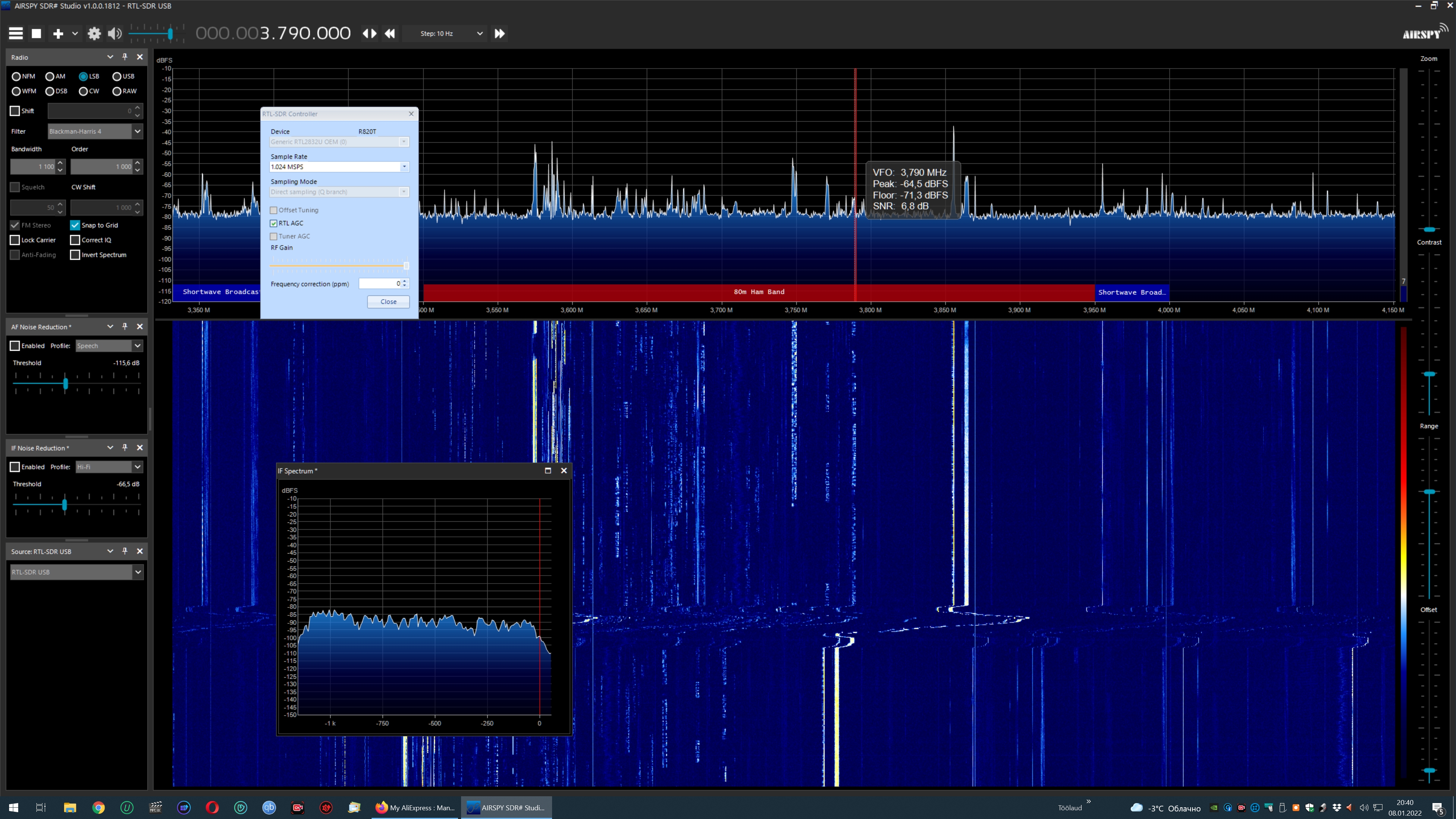1456x819 pixels.
Task: Open the Blackman-Harris 4 filter dropdown
Action: pos(95,131)
